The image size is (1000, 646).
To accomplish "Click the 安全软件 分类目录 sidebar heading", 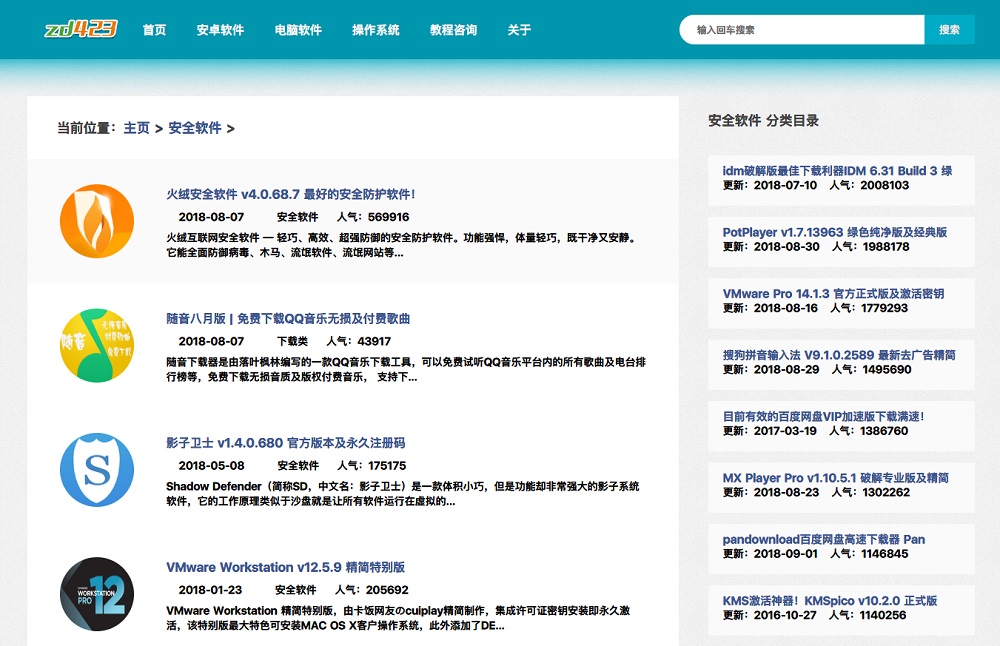I will [763, 121].
